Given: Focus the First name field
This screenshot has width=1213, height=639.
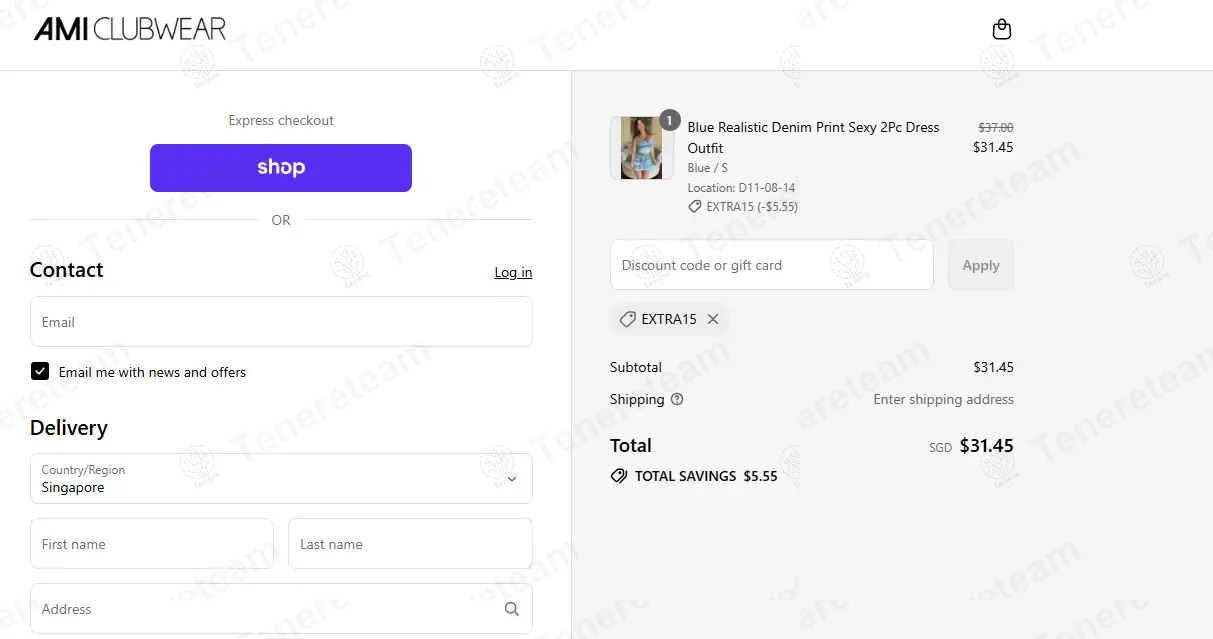Looking at the screenshot, I should click(152, 544).
